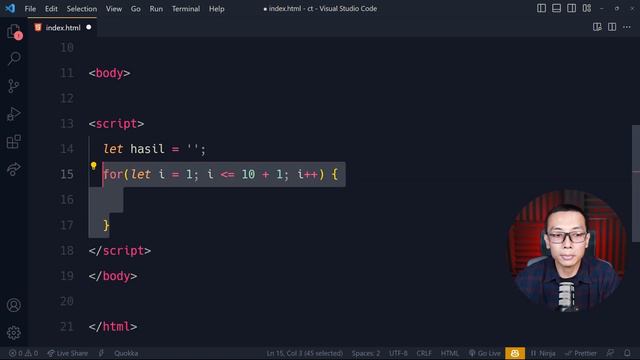
Task: Open the Terminal menu
Action: (186, 9)
